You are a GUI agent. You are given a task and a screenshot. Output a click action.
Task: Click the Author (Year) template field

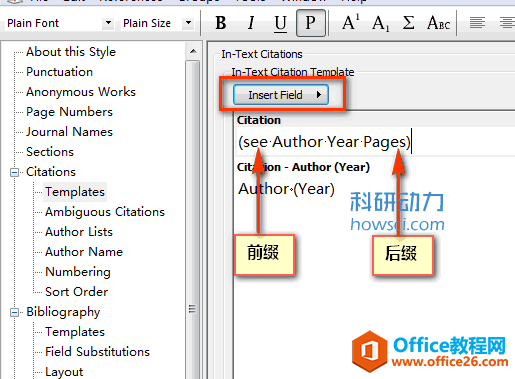click(286, 189)
